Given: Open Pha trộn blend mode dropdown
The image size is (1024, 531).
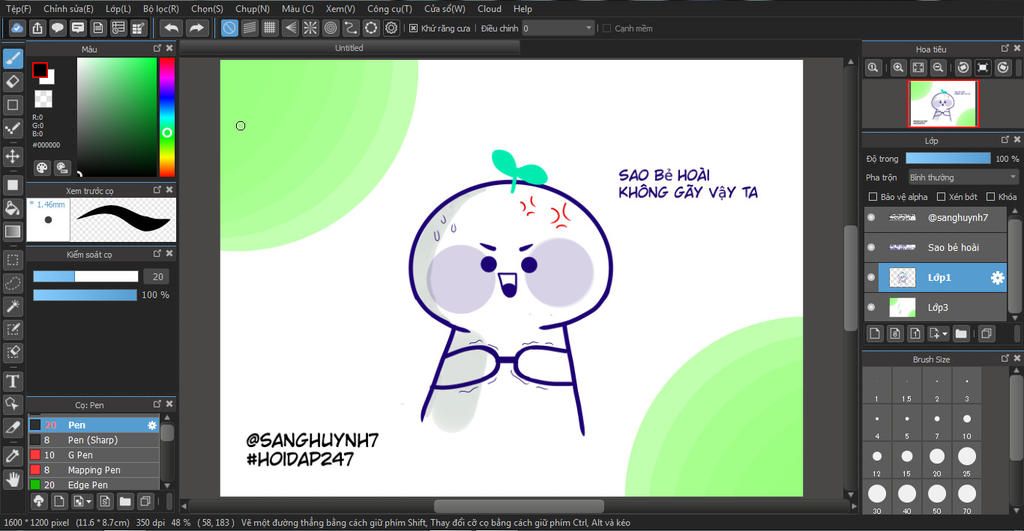Looking at the screenshot, I should [963, 178].
